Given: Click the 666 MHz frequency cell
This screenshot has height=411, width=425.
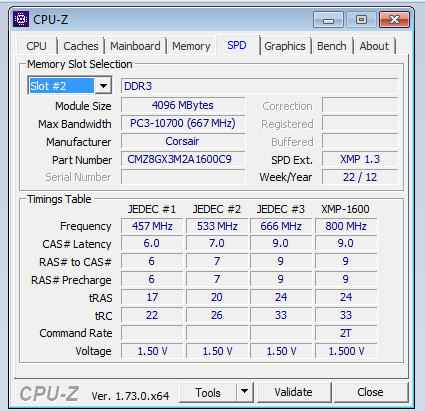Looking at the screenshot, I should click(x=281, y=226).
